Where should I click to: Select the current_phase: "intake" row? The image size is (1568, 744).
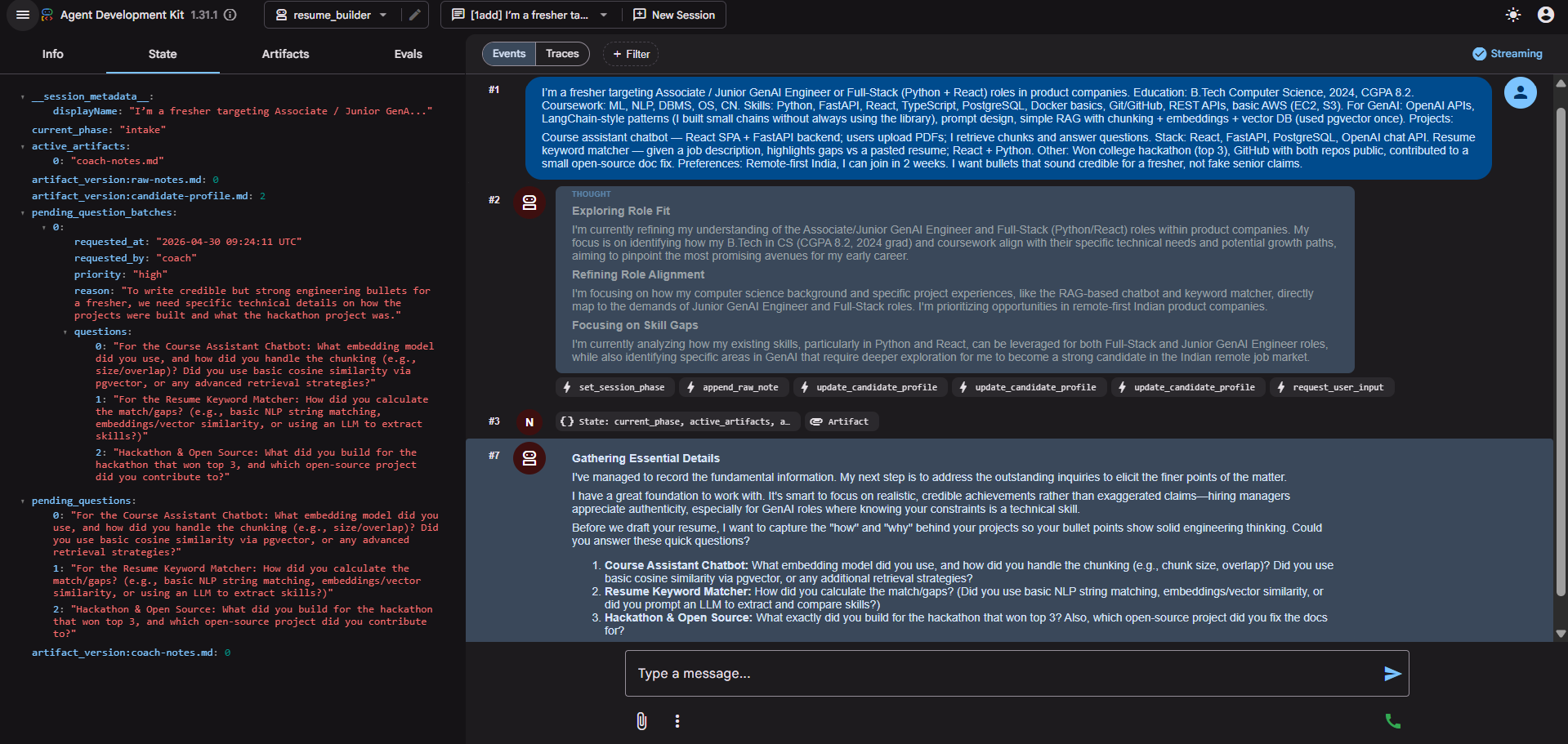tap(99, 130)
